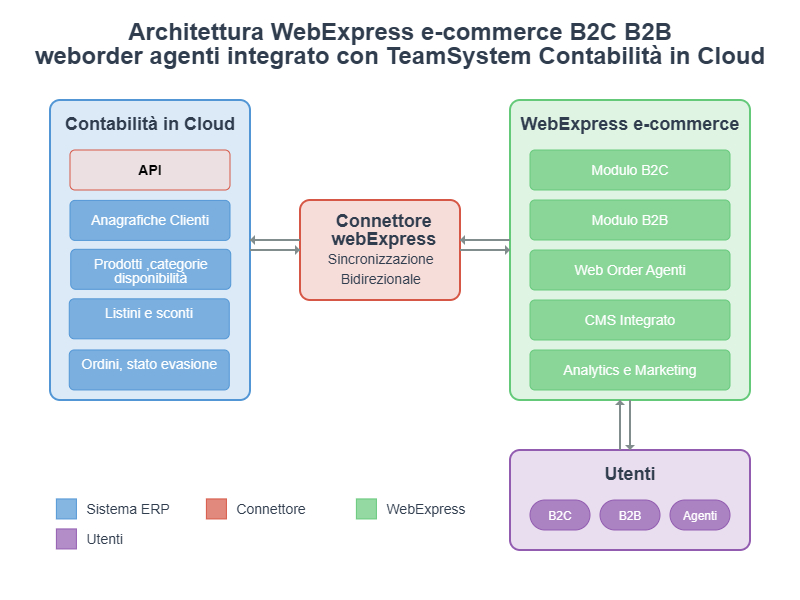Image resolution: width=800 pixels, height=600 pixels.
Task: Click the Connettore webExpress central box
Action: click(x=380, y=250)
